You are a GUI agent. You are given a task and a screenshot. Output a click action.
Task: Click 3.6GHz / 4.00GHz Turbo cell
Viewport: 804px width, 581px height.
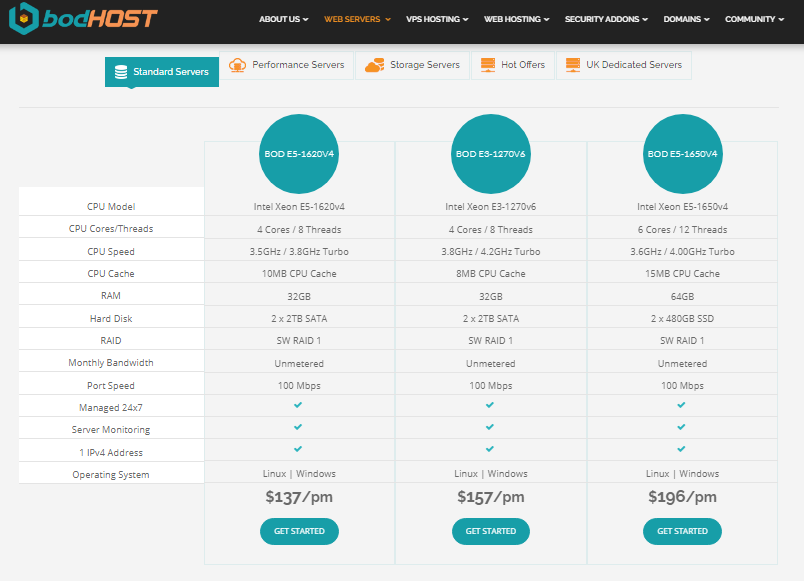tap(682, 252)
